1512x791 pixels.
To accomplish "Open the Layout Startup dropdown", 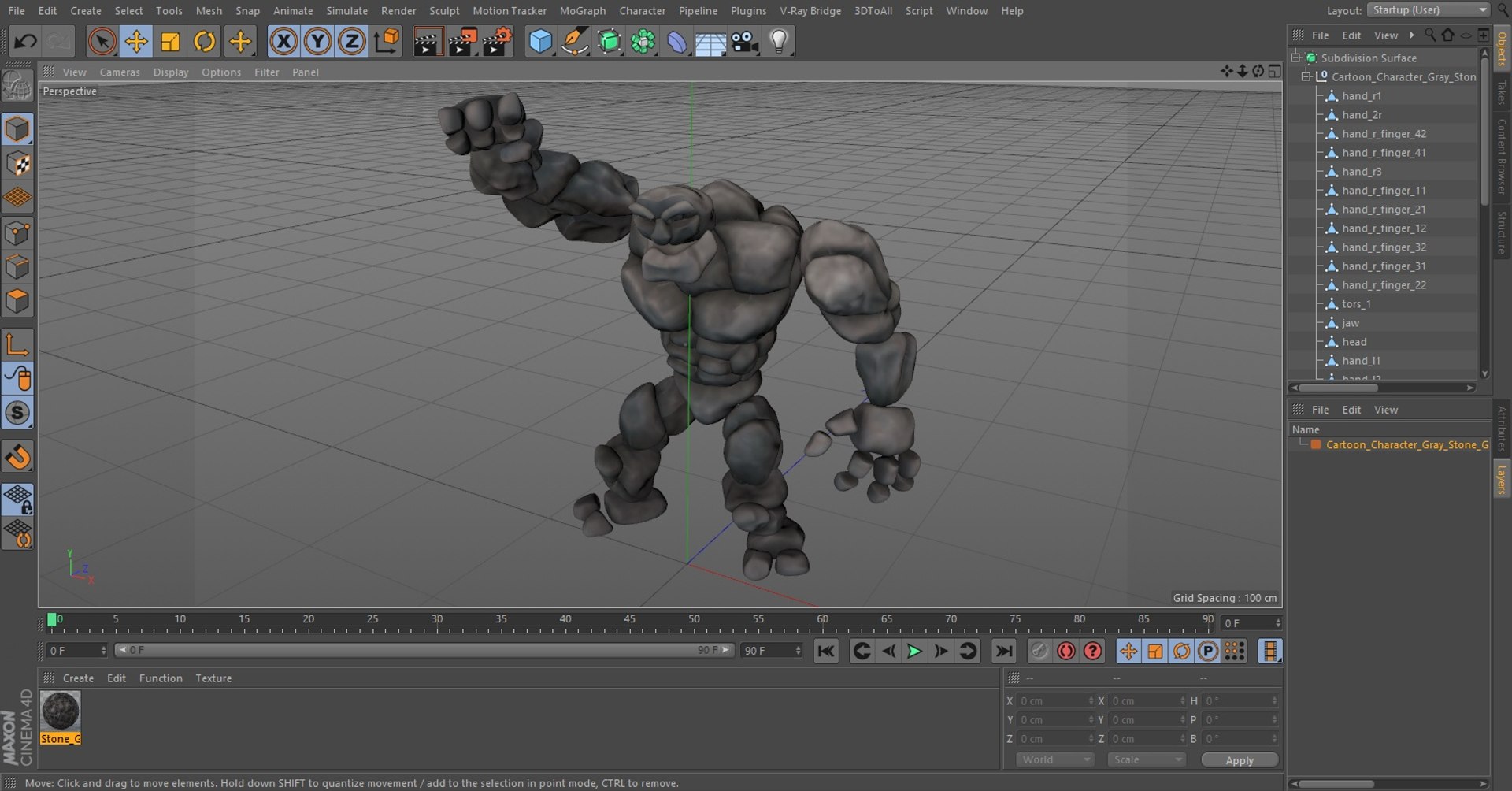I will coord(1429,9).
